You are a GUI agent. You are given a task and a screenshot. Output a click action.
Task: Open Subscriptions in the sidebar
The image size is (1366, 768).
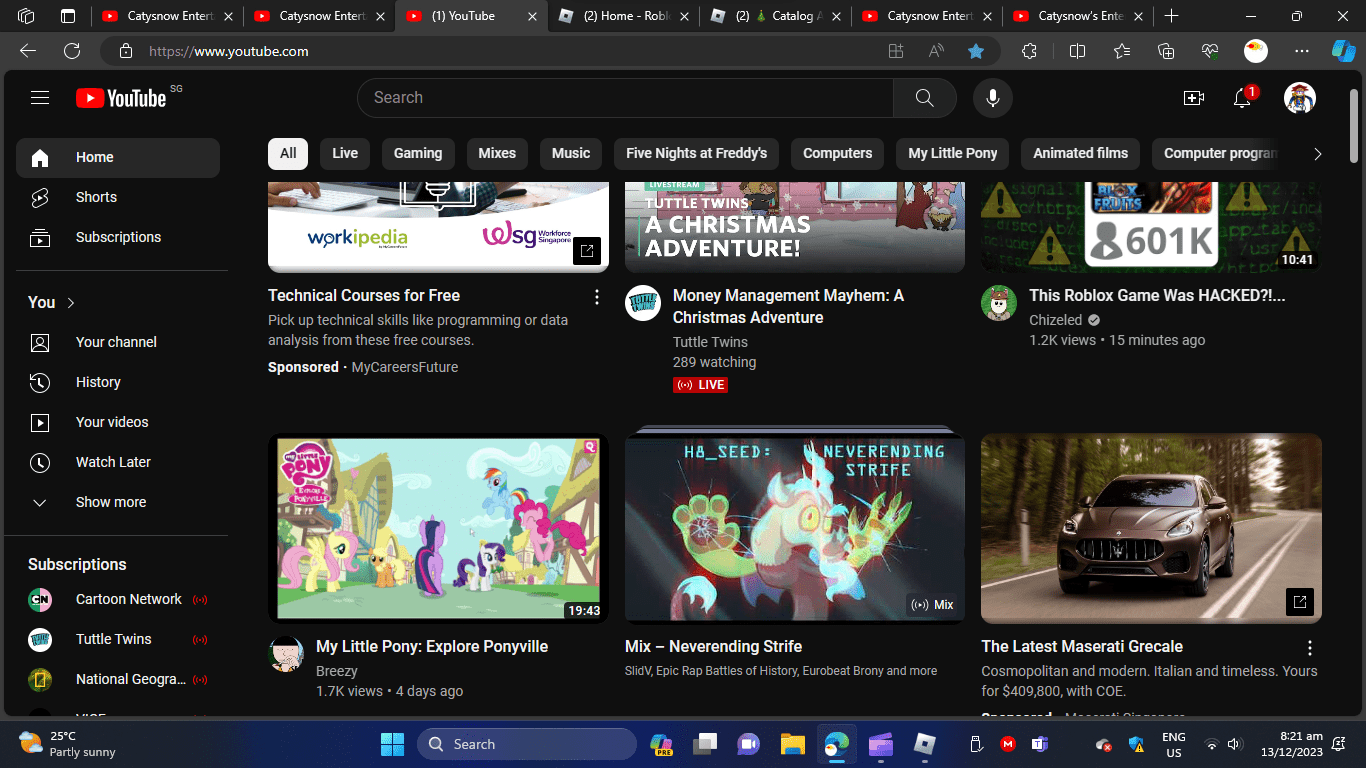tap(118, 237)
